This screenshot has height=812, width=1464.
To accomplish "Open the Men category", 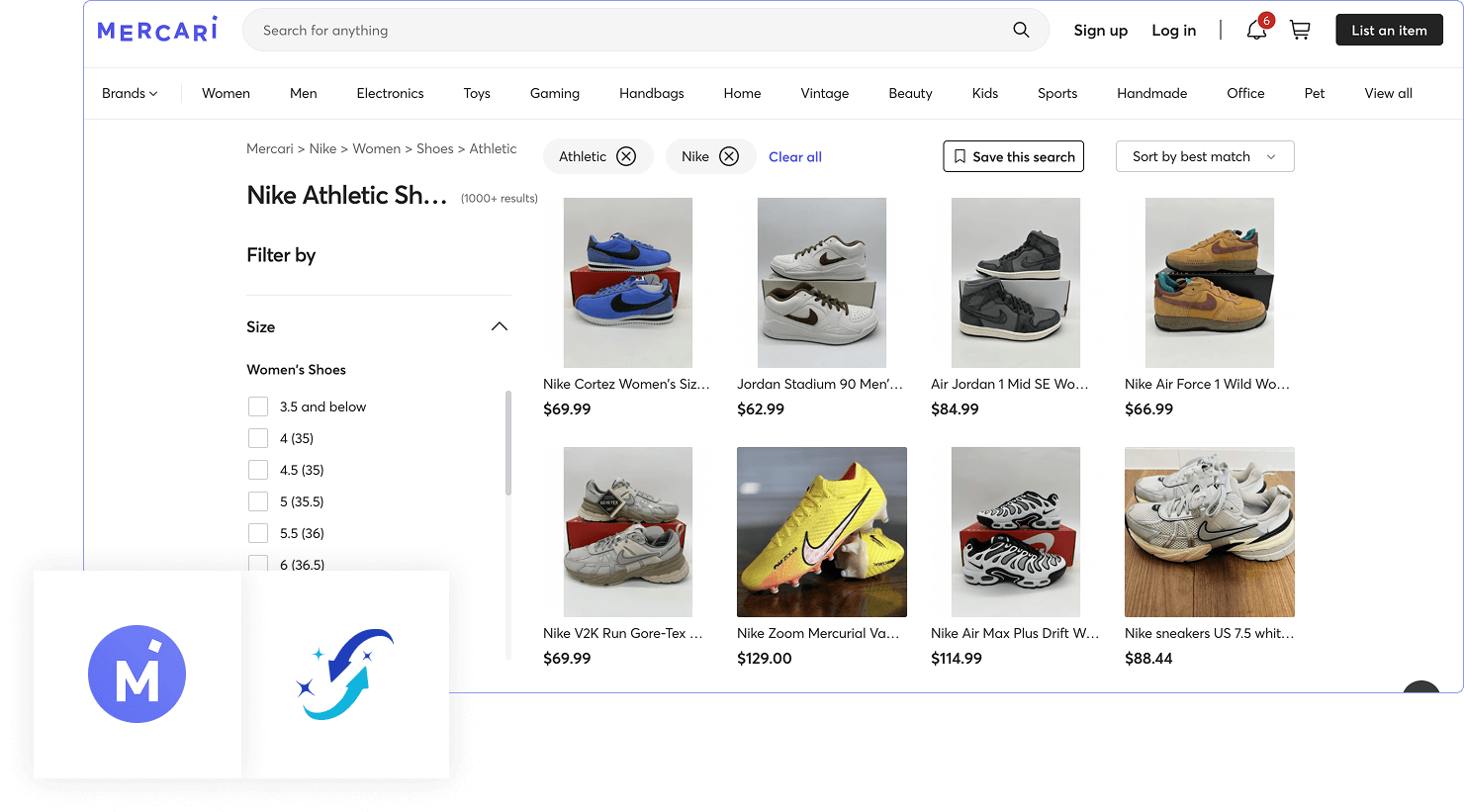I will pyautogui.click(x=304, y=93).
